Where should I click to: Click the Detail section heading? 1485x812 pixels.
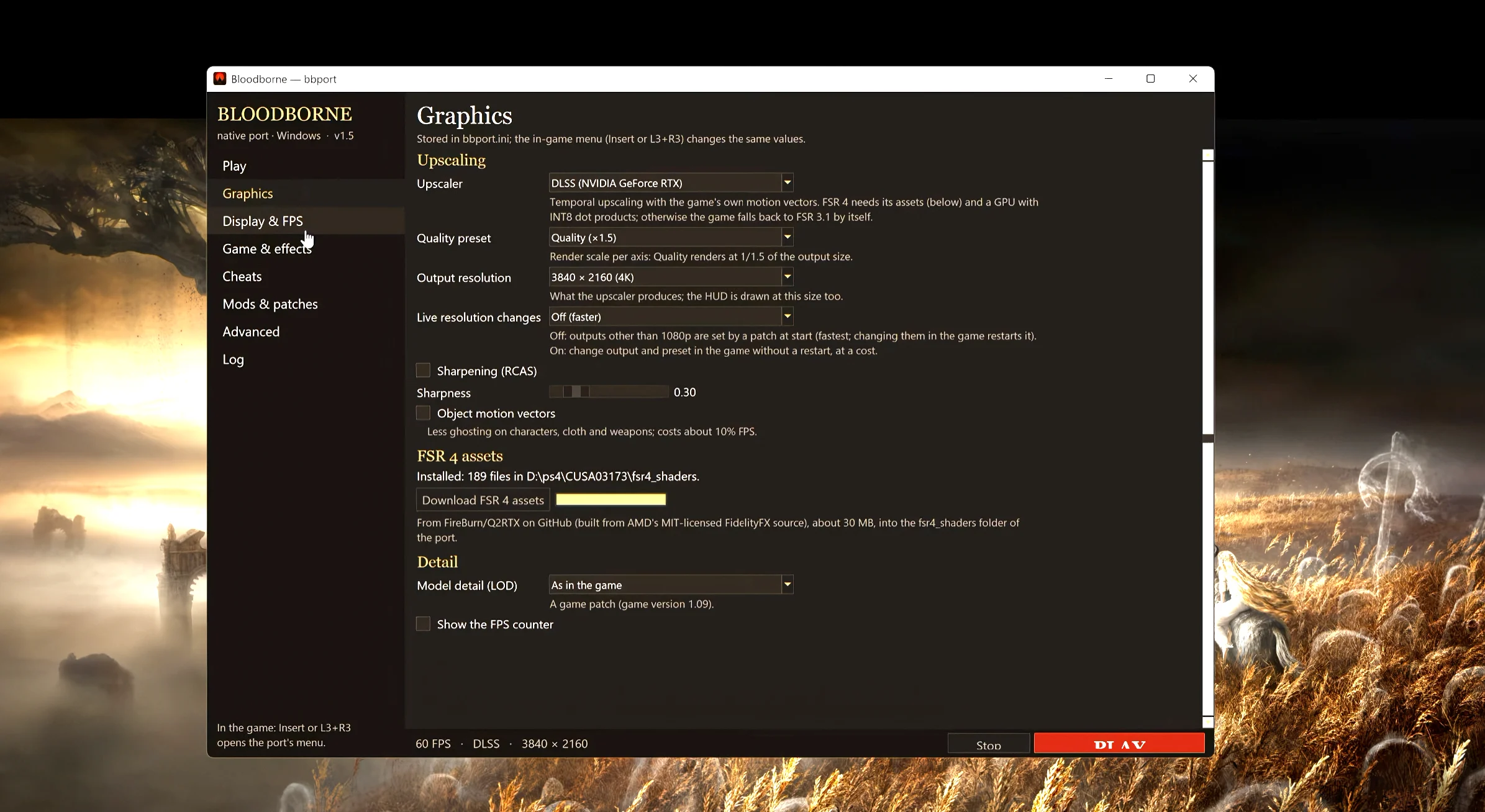(437, 562)
